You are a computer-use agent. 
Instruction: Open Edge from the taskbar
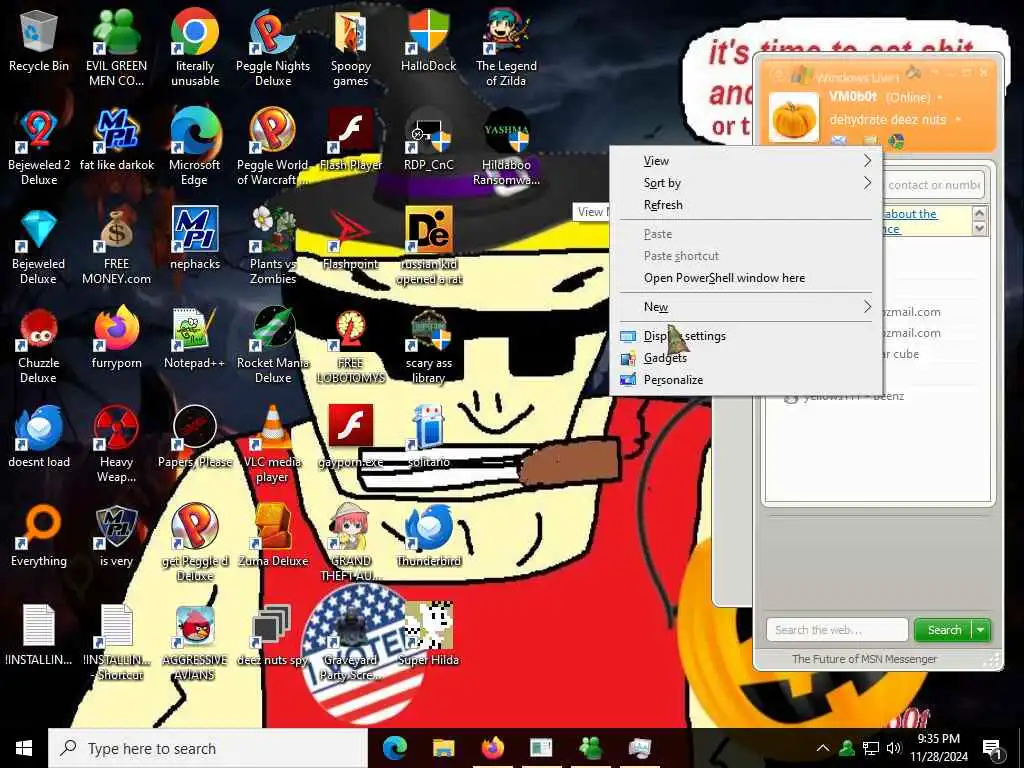pyautogui.click(x=395, y=748)
